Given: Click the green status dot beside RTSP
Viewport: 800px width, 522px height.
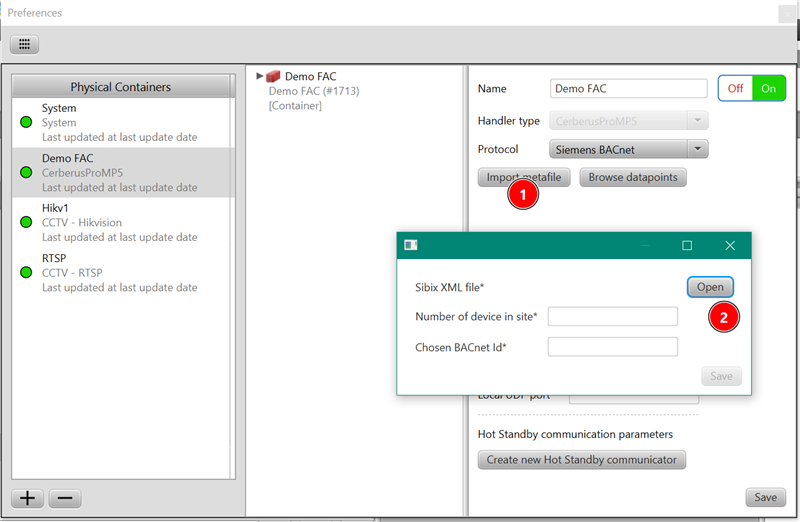Looking at the screenshot, I should (26, 272).
